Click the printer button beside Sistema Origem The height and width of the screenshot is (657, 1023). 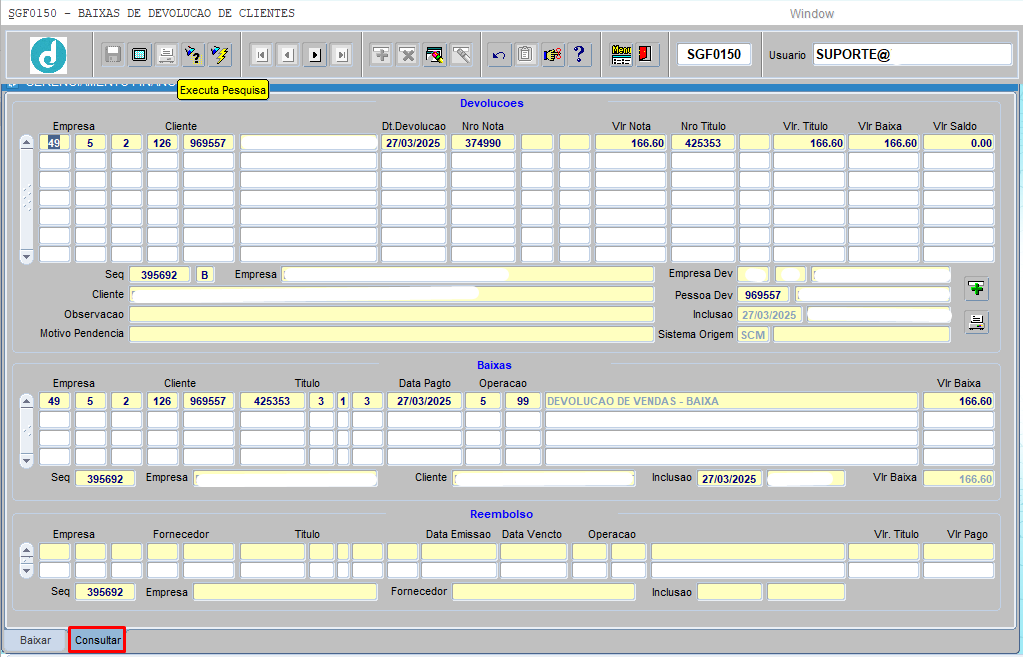976,322
